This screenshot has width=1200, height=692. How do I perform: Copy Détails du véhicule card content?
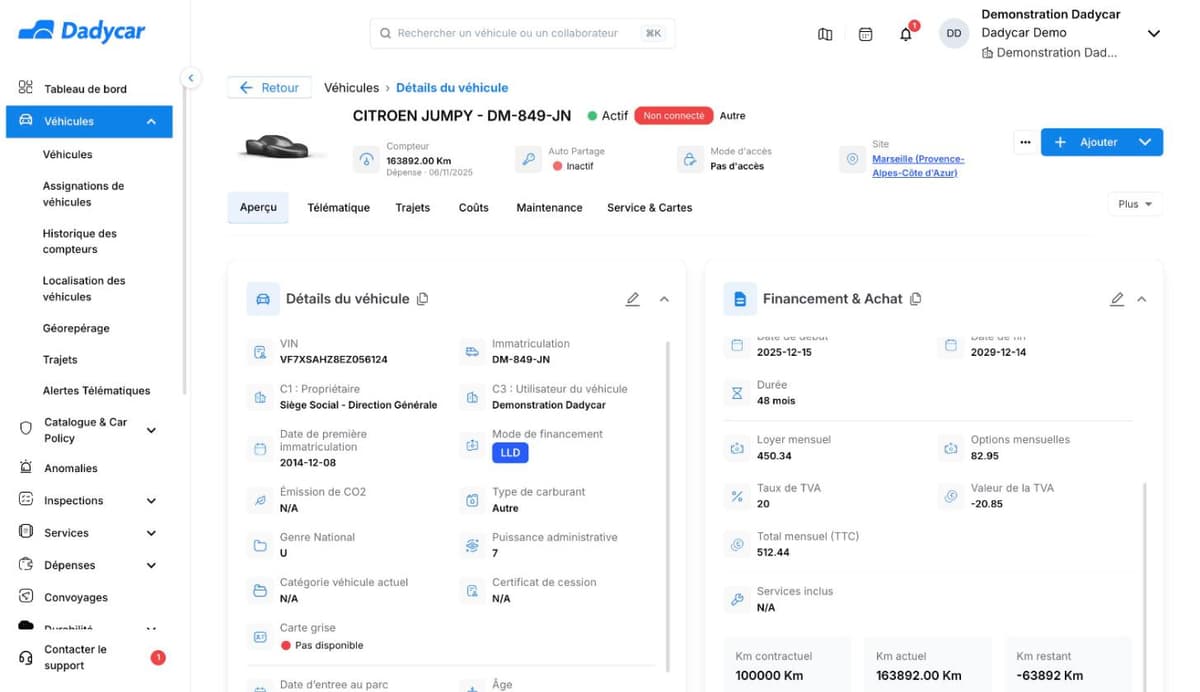(x=422, y=298)
